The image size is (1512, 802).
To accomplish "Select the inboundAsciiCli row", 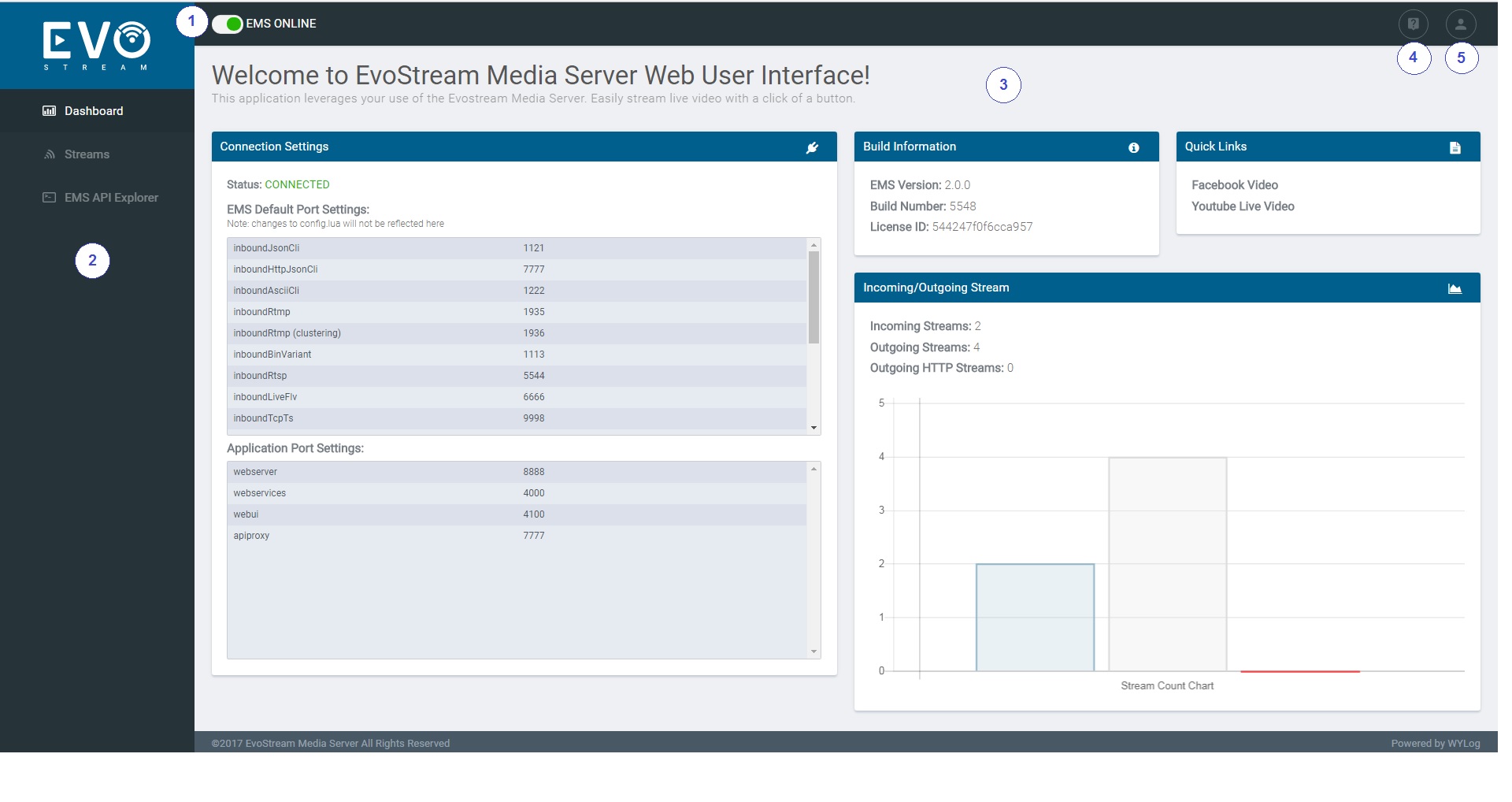I will pos(517,291).
